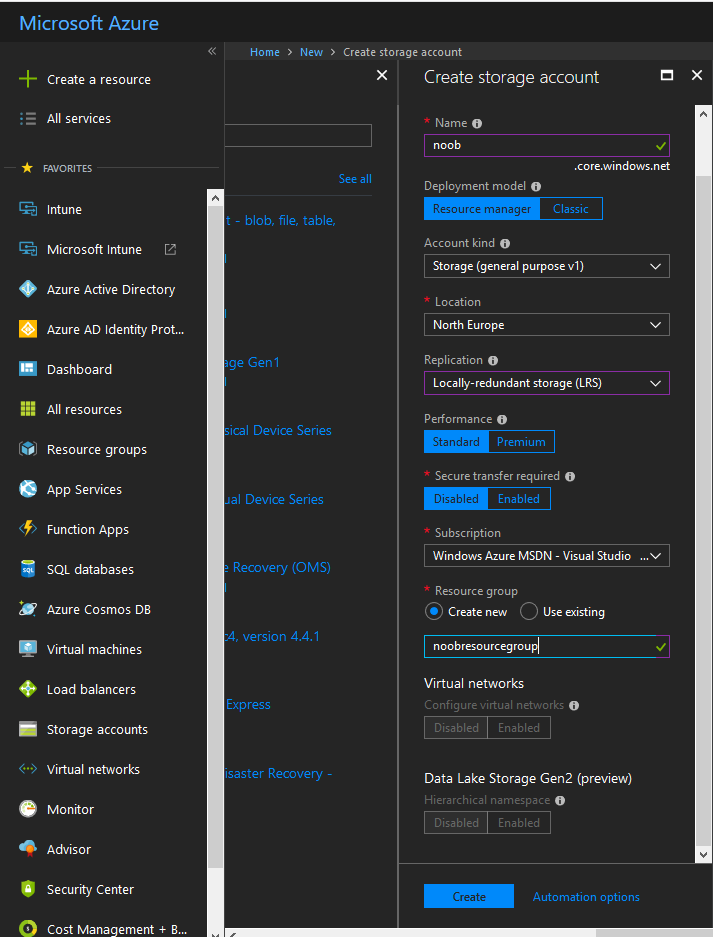This screenshot has height=937, width=713.
Task: Open the Storage accounts icon
Action: point(27,729)
